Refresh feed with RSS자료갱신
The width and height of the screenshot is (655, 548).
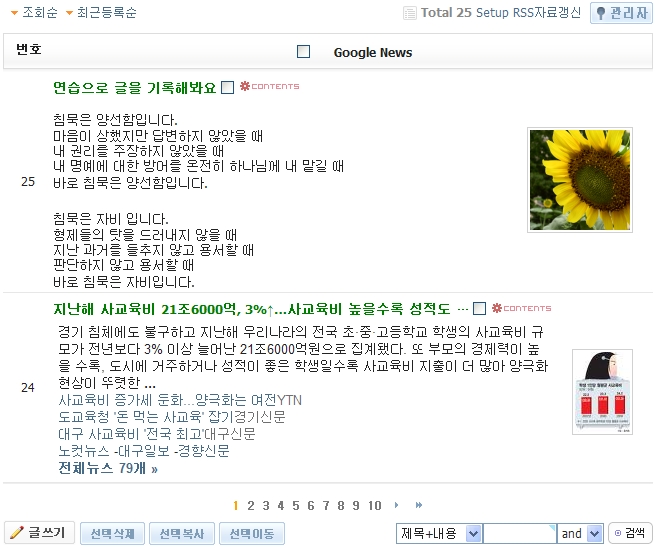[547, 13]
